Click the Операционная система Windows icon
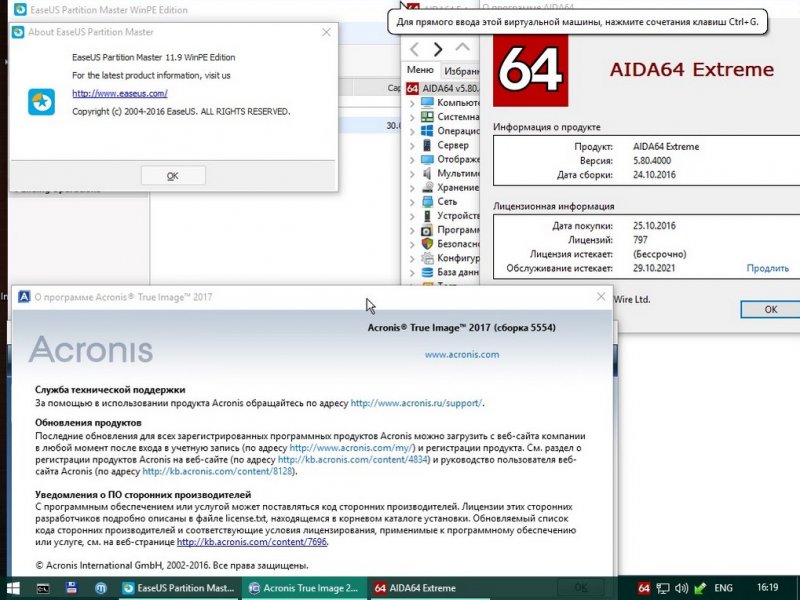Image resolution: width=800 pixels, height=600 pixels. pos(427,131)
